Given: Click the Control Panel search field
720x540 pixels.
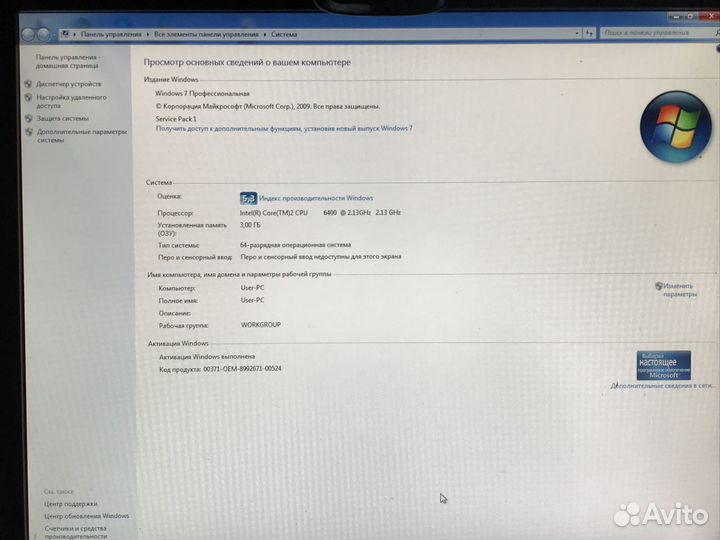Looking at the screenshot, I should click(x=656, y=33).
